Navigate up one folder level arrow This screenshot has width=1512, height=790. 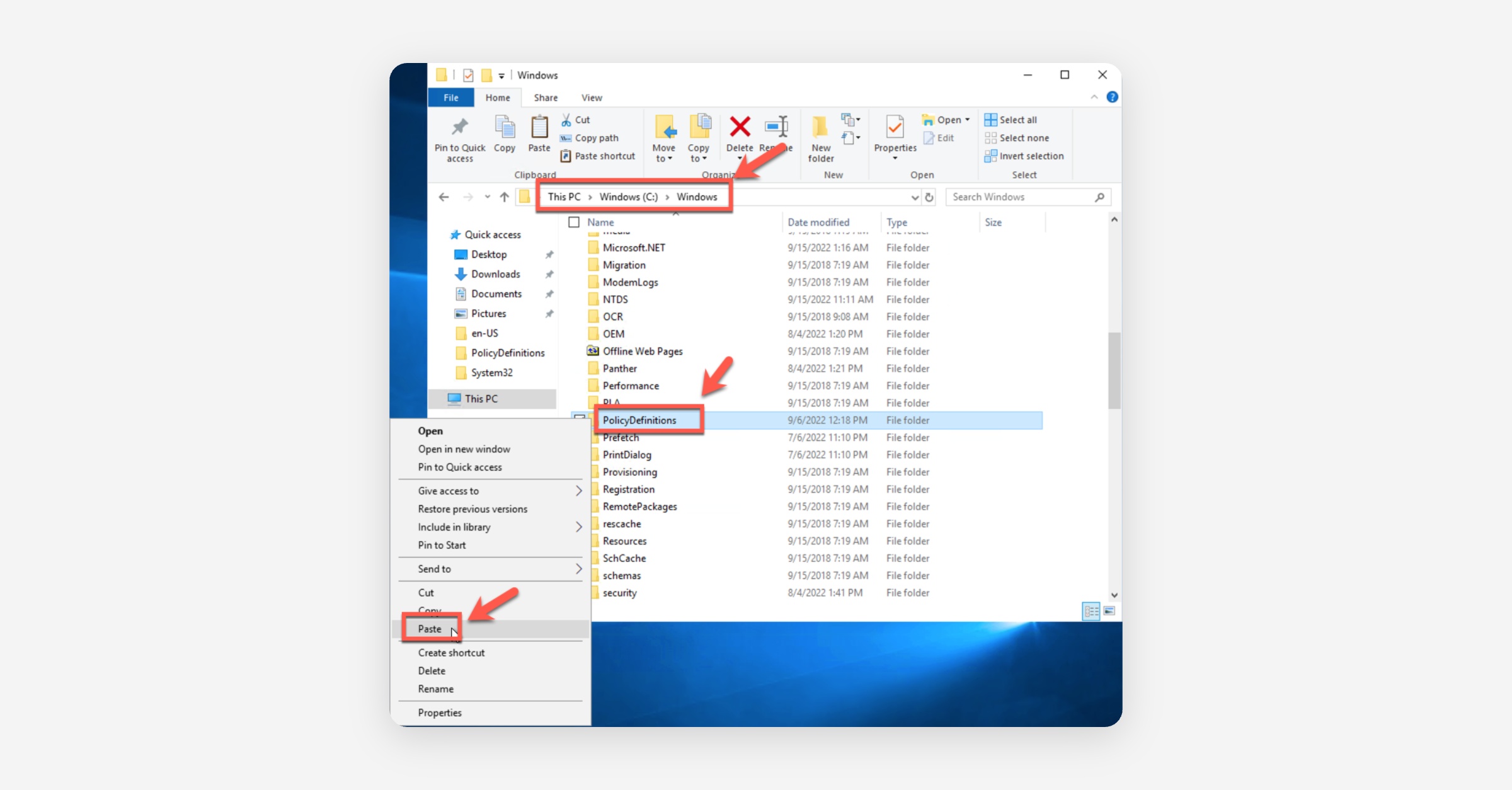point(504,197)
